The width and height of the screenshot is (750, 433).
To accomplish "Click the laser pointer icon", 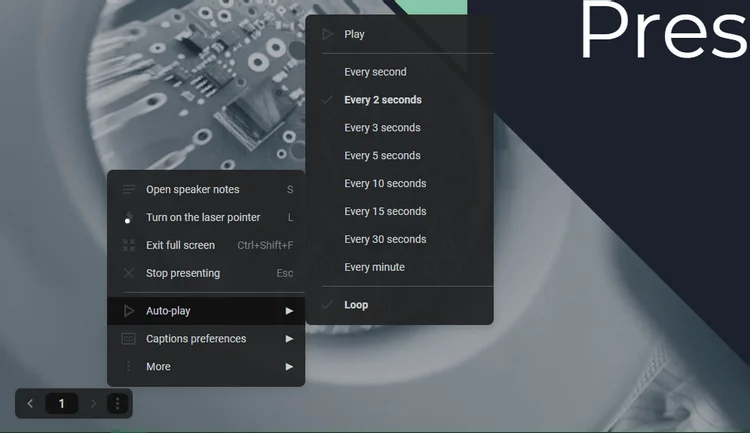I will [x=128, y=217].
